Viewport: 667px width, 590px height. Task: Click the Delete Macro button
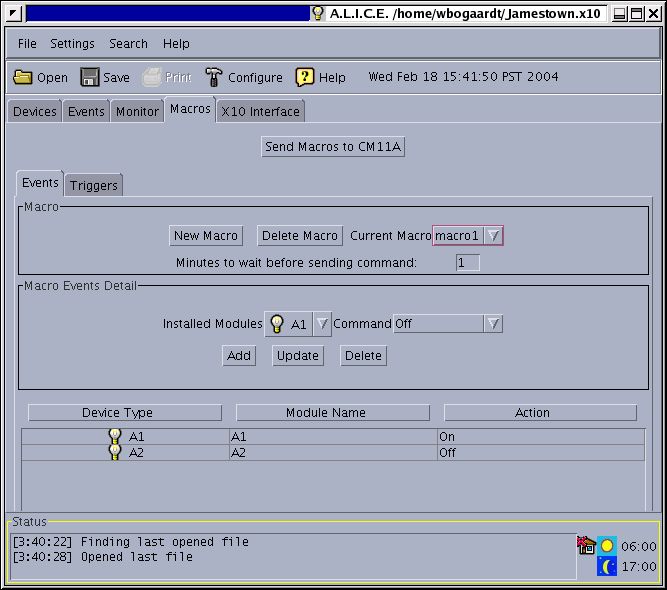point(299,236)
